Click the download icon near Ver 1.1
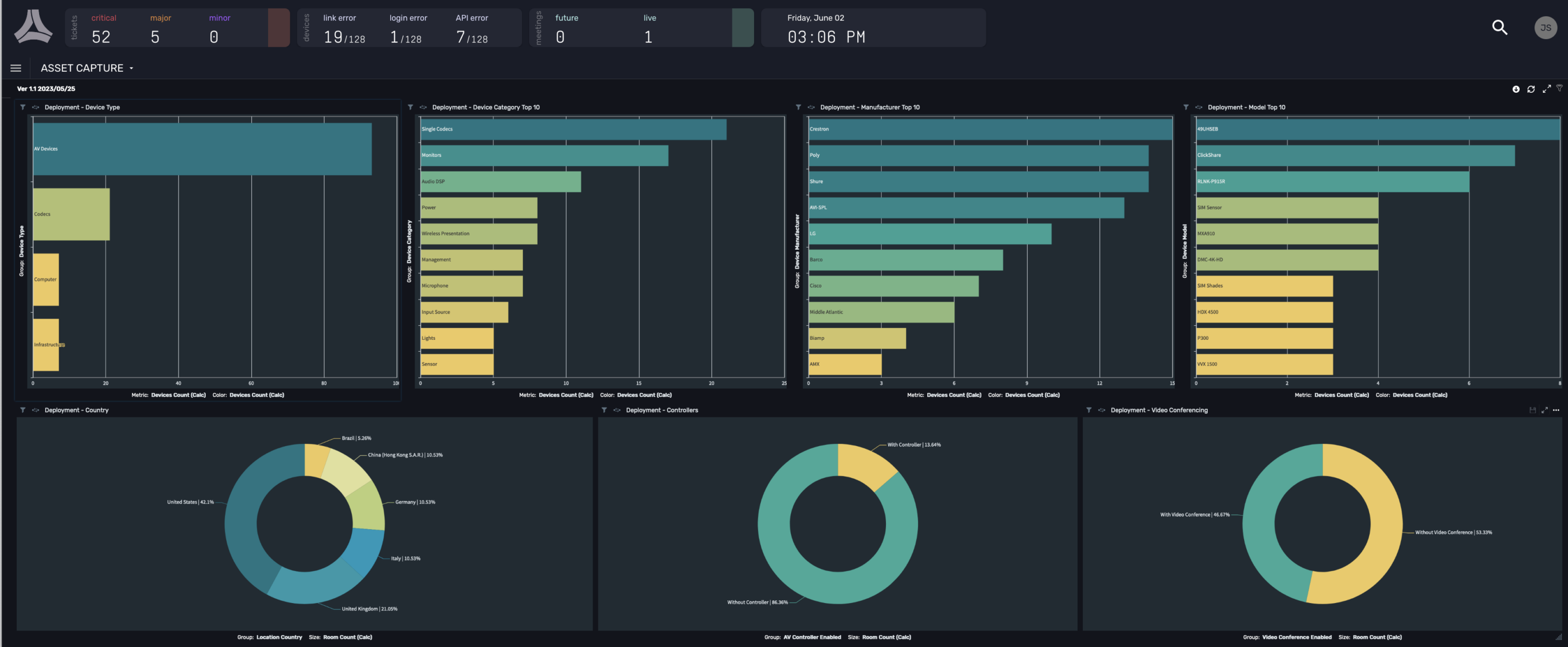1568x647 pixels. (x=1516, y=89)
